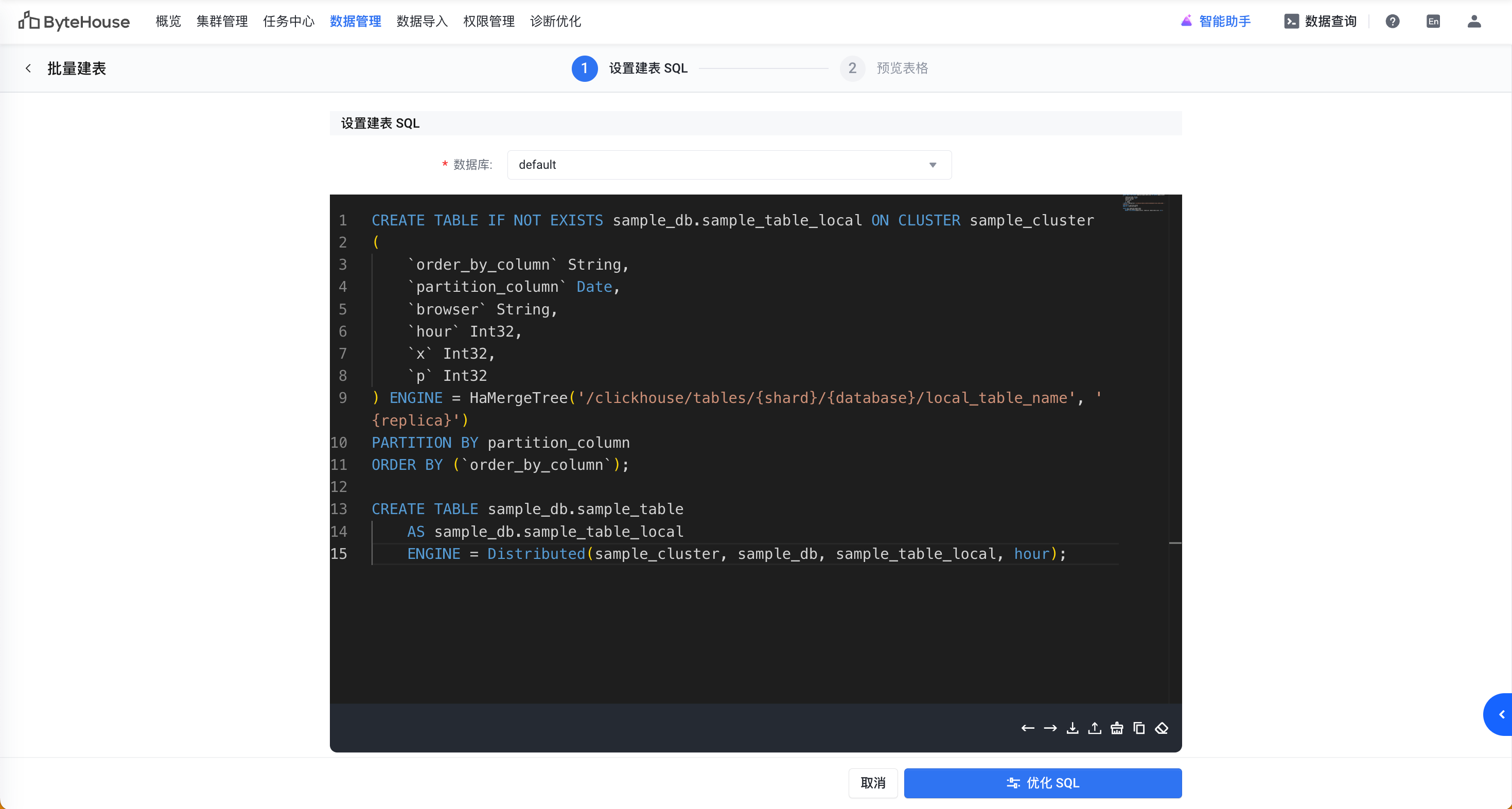Click the code minimap in editor corner

pyautogui.click(x=1142, y=203)
